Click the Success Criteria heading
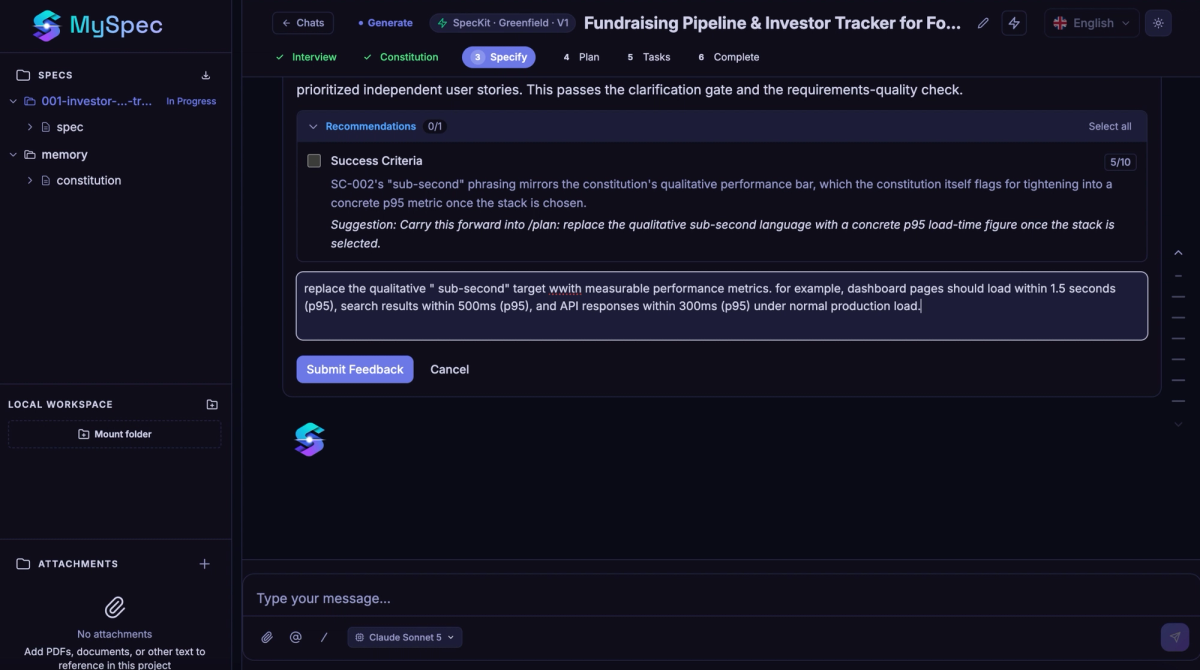Screen dimensions: 1200x670 376,160
